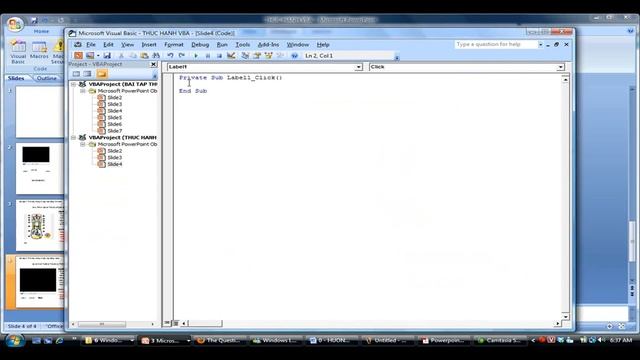
Task: Click the Toolbox toolbar icon
Action: coord(280,56)
